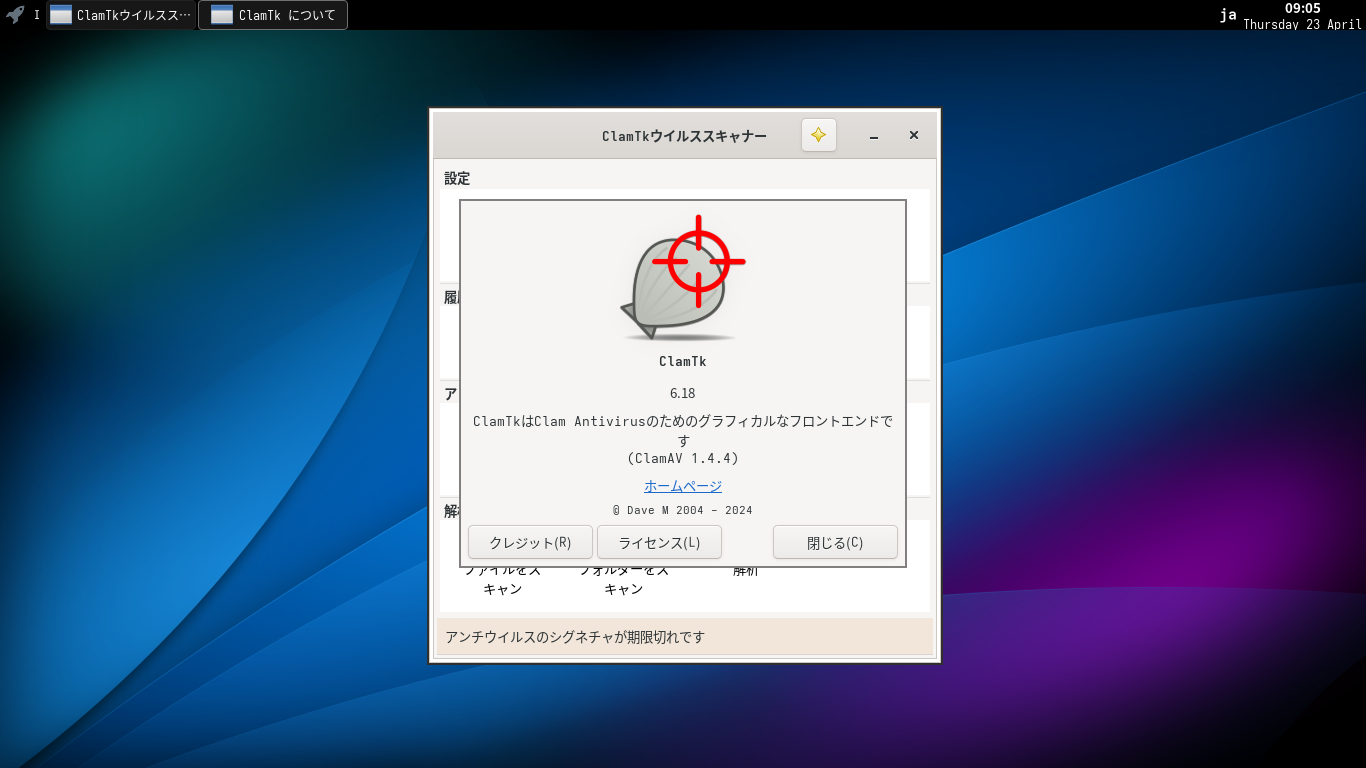Viewport: 1366px width, 768px height.
Task: Close the ClamTkウイルススキャナー main window
Action: pos(913,135)
